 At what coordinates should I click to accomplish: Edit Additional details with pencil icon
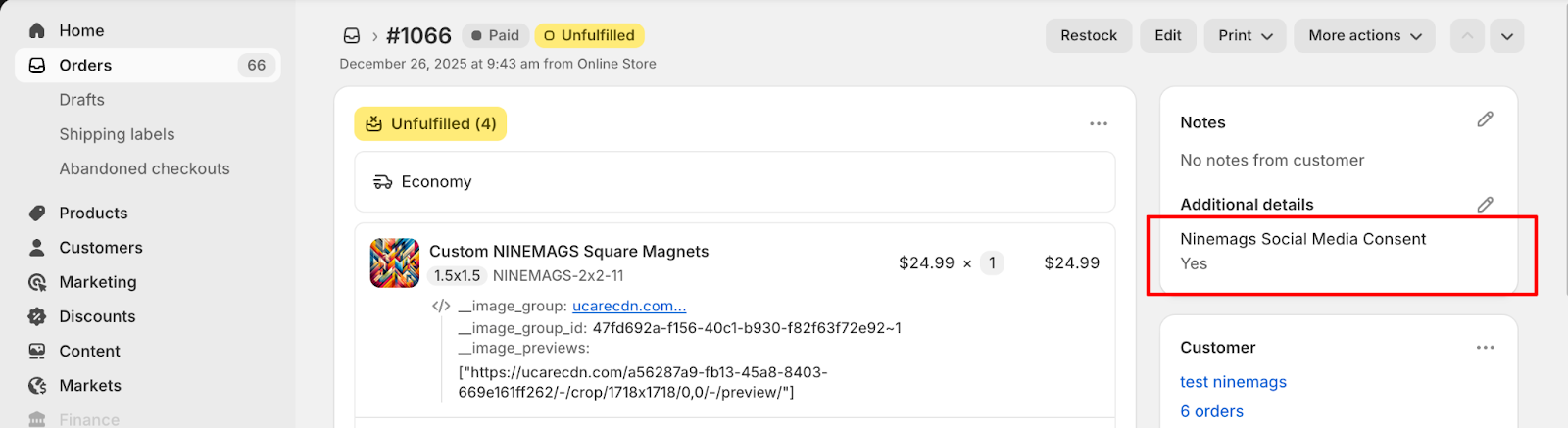[x=1485, y=204]
